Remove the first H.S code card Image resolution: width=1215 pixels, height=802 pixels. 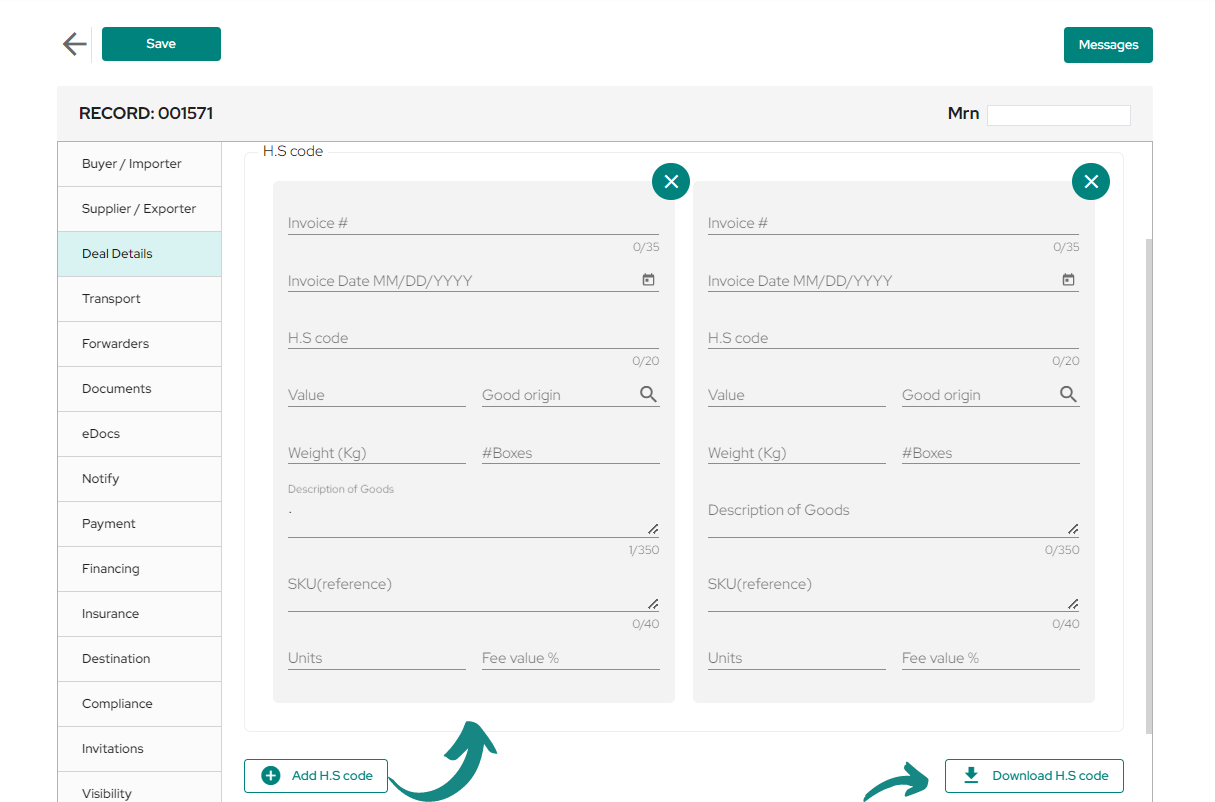click(x=671, y=181)
